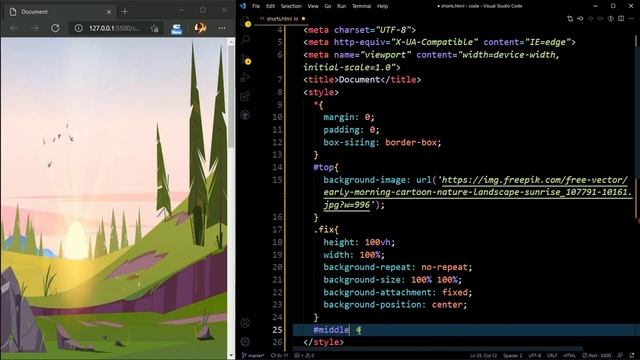Open browser Settings and more menu
The width and height of the screenshot is (640, 360).
[x=222, y=28]
